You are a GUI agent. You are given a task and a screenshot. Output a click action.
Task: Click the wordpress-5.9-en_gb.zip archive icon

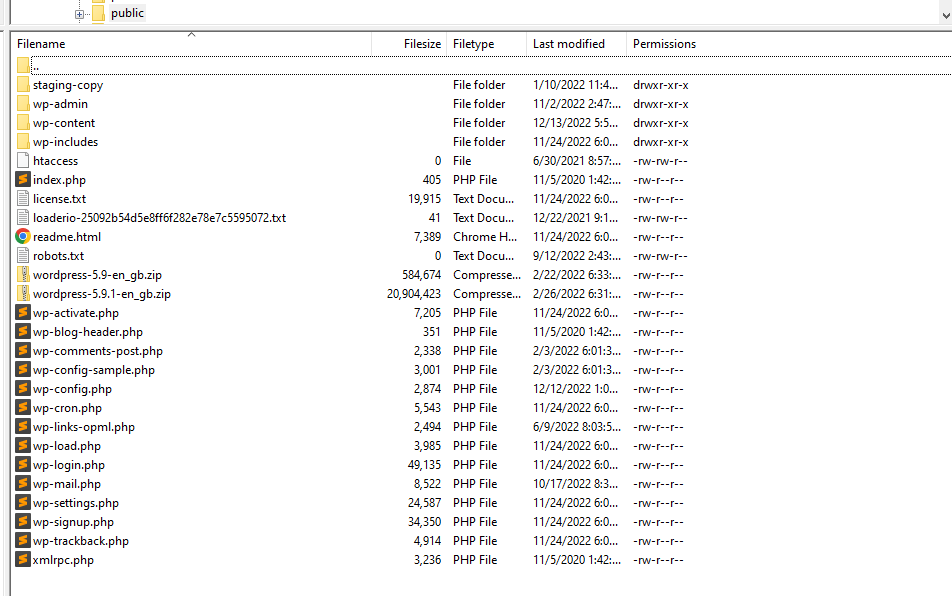point(23,274)
